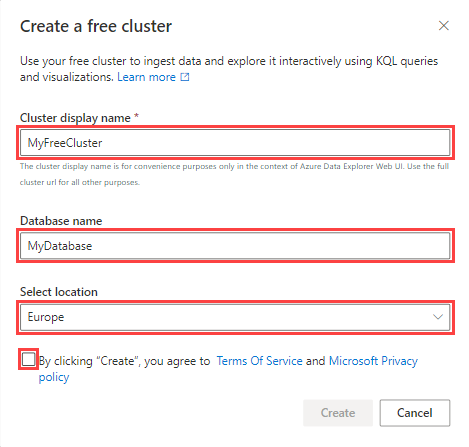Focus the Database name field containing MyDatabase
This screenshot has width=469, height=447.
coord(235,246)
